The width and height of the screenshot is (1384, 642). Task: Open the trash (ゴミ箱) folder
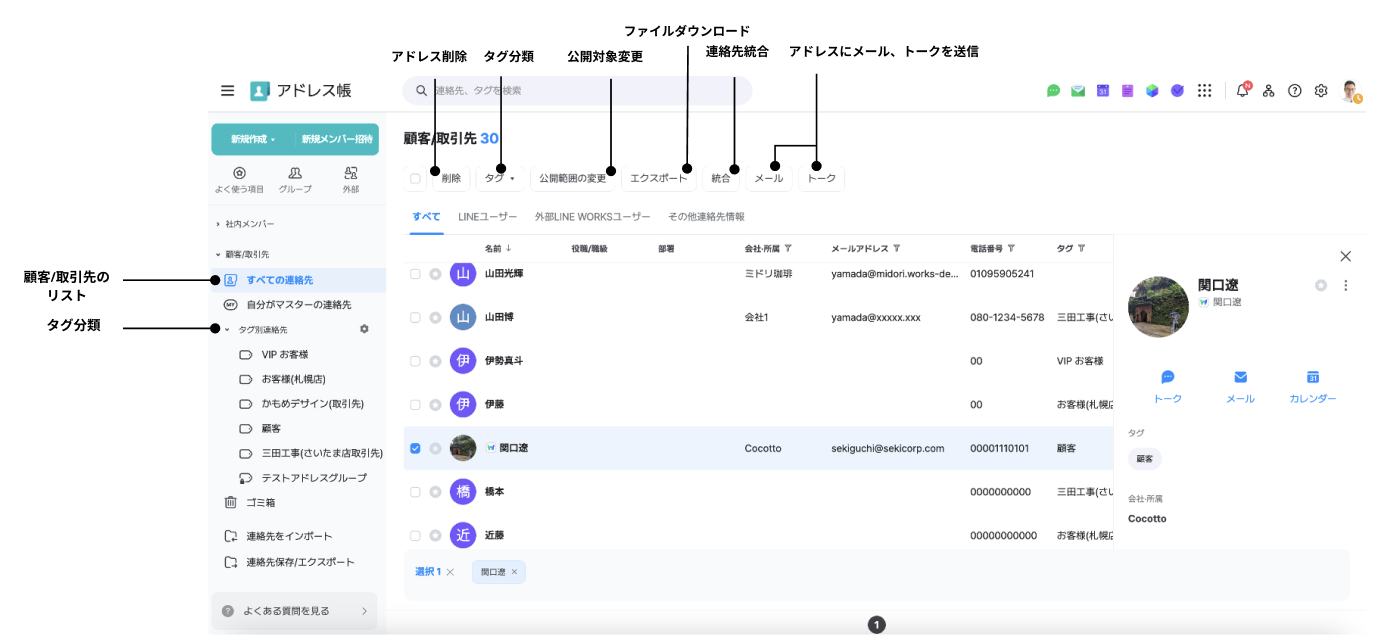pos(262,502)
